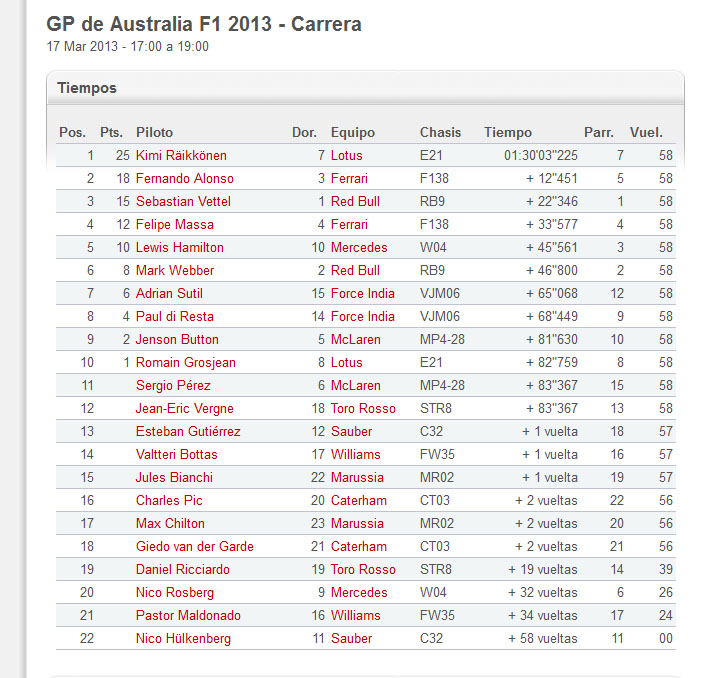Viewport: 701px width, 678px height.
Task: Select Jean-Eric Vergne link
Action: (x=185, y=408)
